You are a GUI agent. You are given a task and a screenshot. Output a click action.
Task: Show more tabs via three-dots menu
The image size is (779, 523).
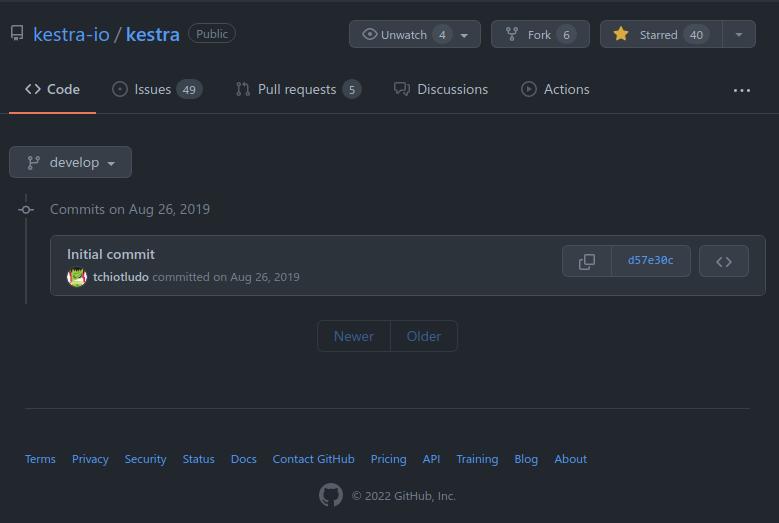(x=742, y=90)
